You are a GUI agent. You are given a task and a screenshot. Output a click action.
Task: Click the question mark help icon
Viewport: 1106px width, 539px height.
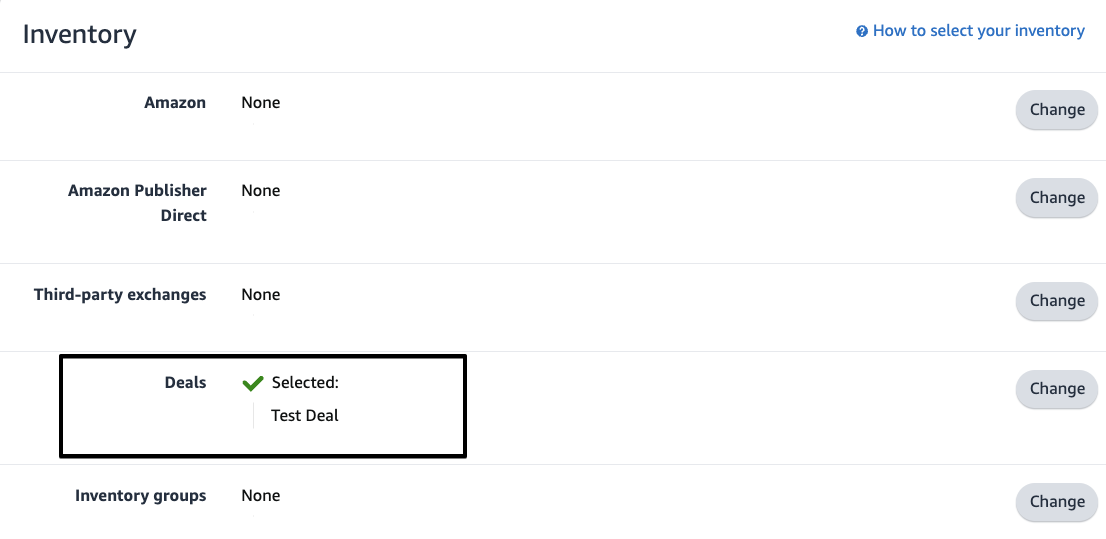[x=861, y=31]
